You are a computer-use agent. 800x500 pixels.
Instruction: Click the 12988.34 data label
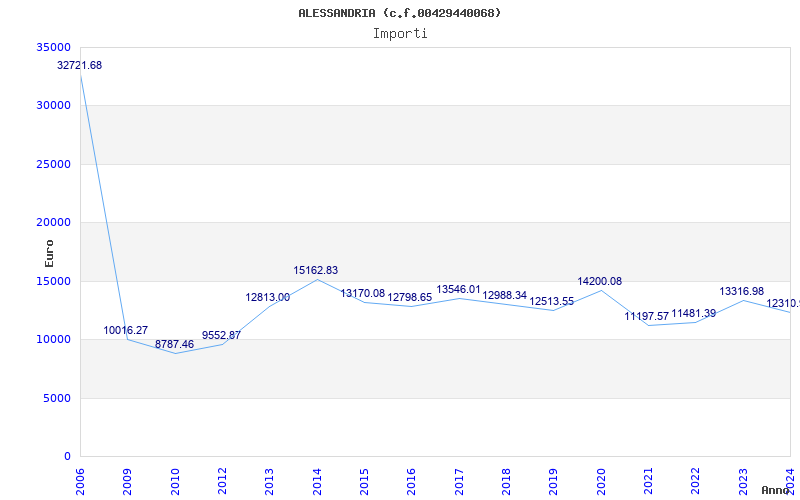[505, 295]
